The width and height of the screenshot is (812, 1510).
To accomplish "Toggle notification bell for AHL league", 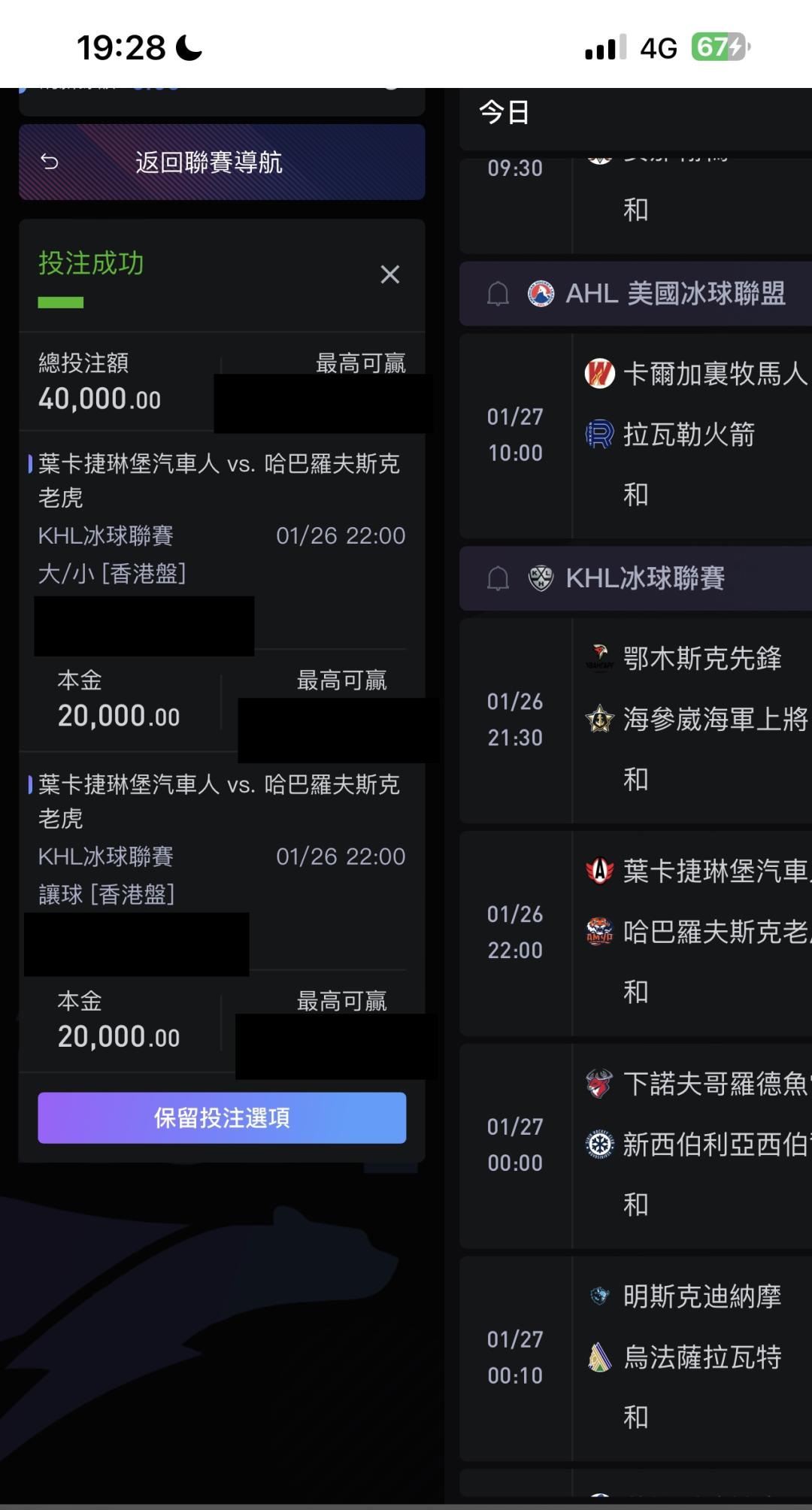I will pyautogui.click(x=498, y=293).
